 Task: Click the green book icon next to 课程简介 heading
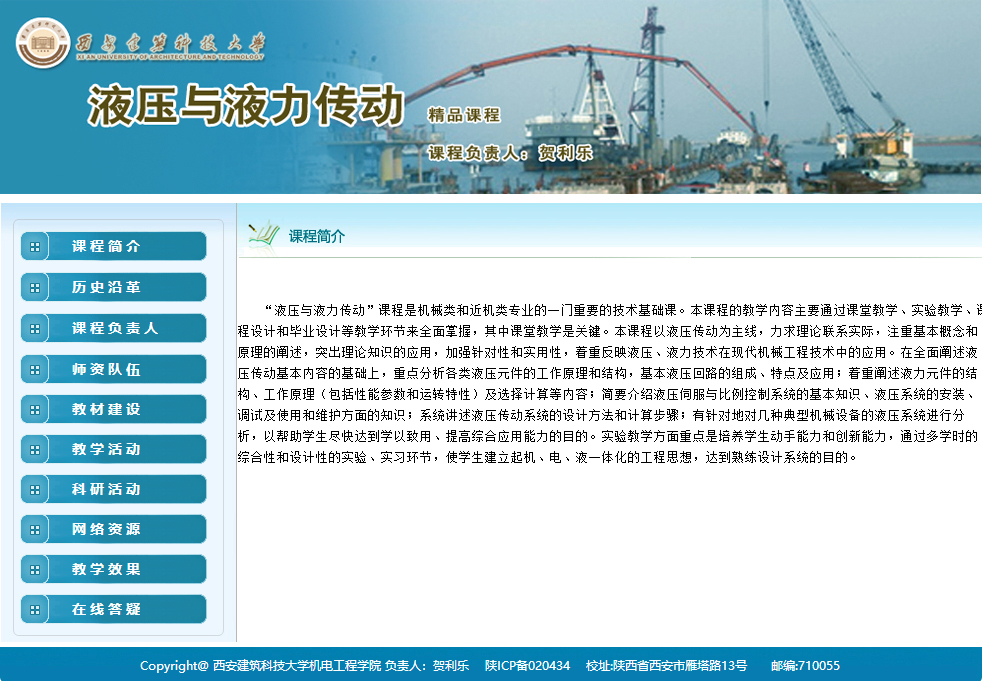[x=263, y=235]
